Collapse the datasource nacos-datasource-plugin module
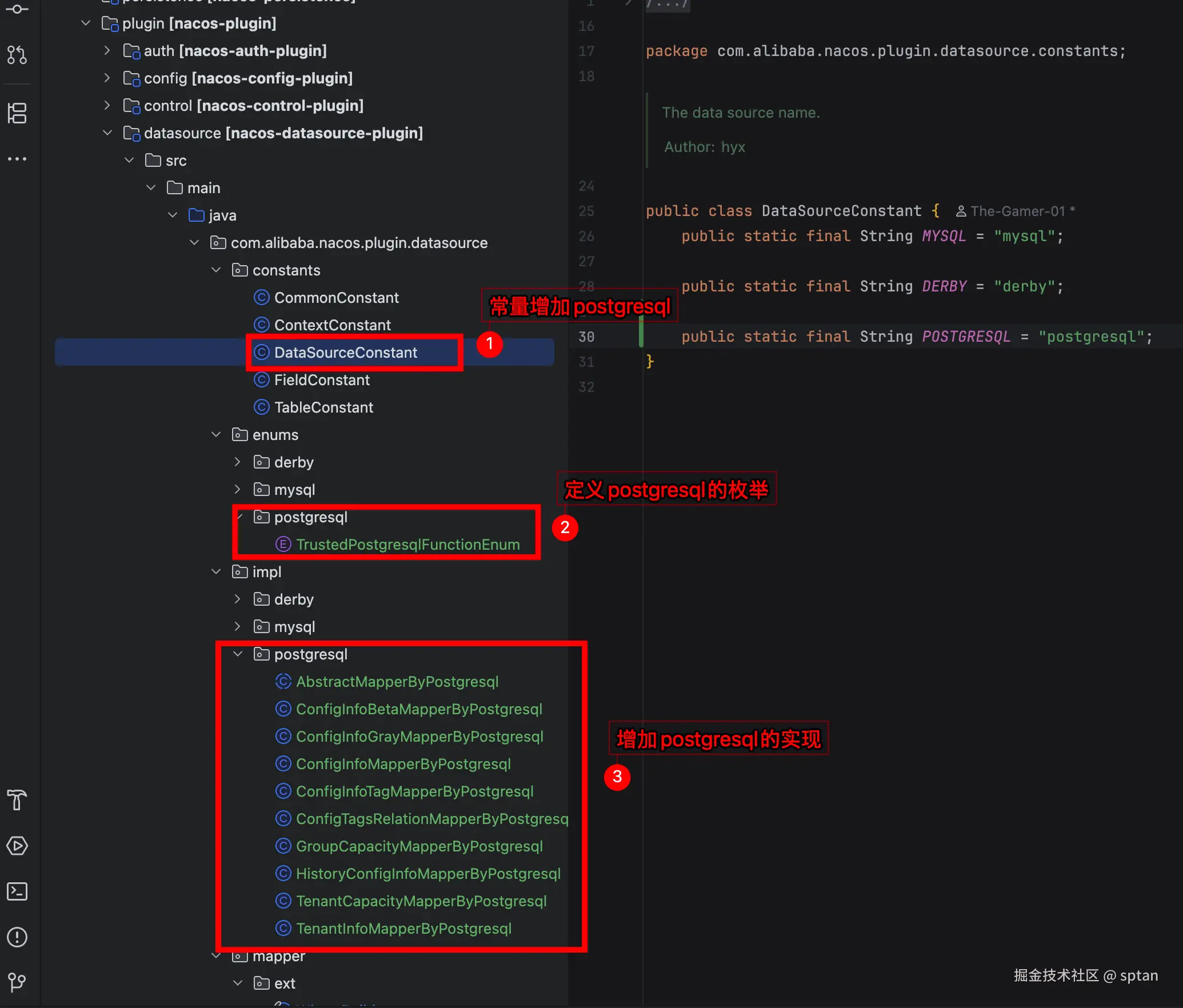Image resolution: width=1183 pixels, height=1008 pixels. [x=107, y=133]
